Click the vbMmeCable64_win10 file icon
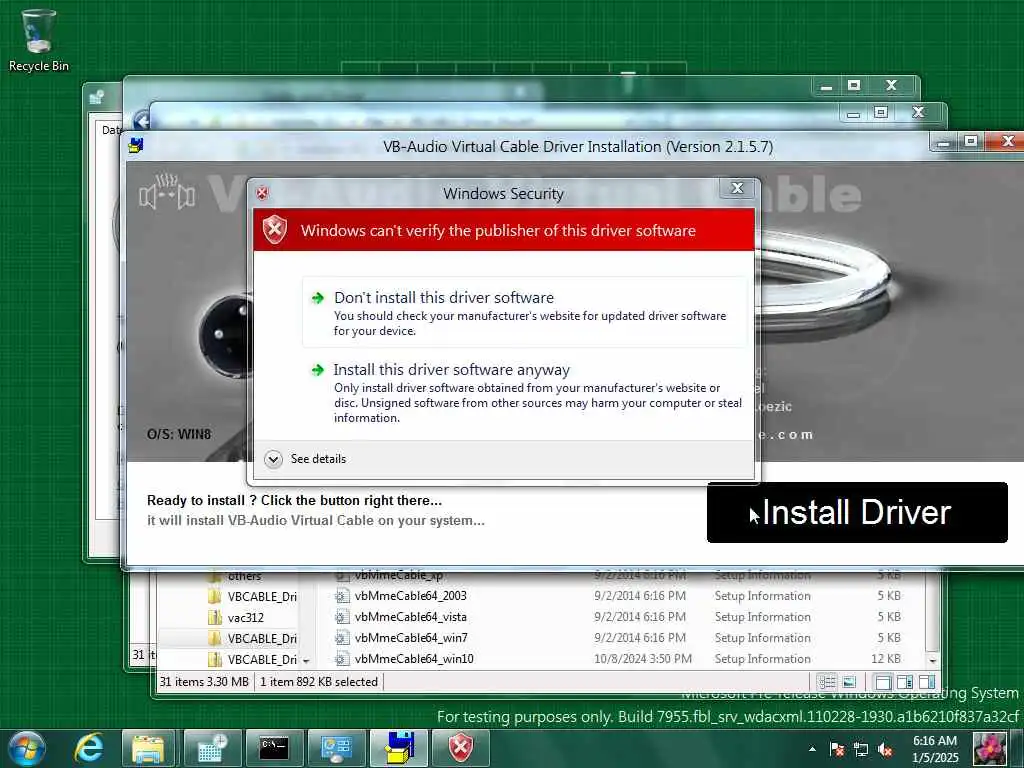 (x=342, y=658)
